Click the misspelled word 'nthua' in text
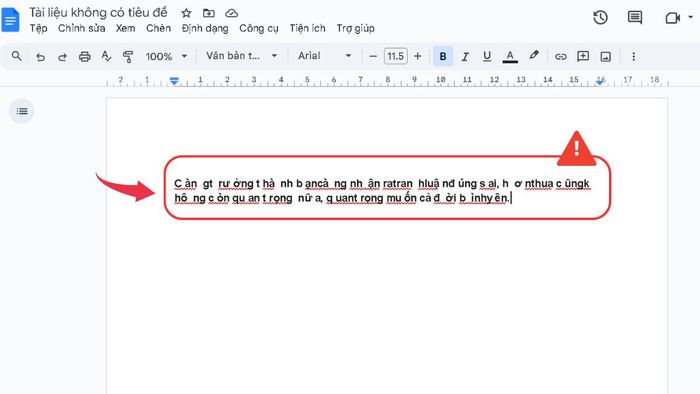700x394 pixels. 539,183
